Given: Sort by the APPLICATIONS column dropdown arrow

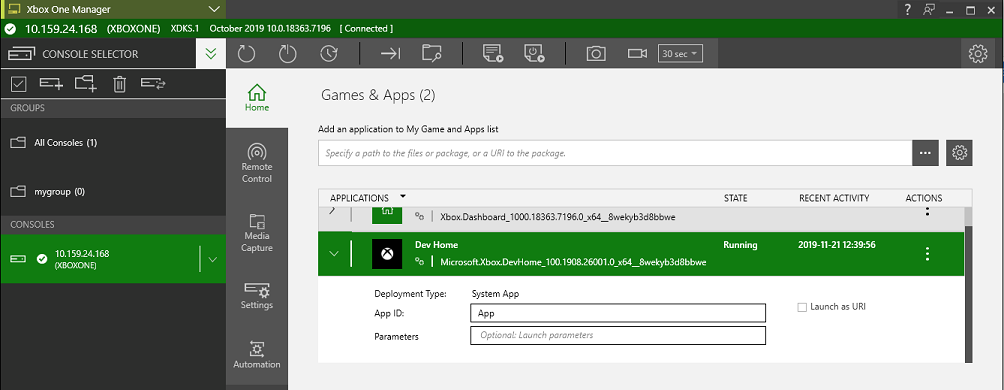Looking at the screenshot, I should [x=403, y=197].
